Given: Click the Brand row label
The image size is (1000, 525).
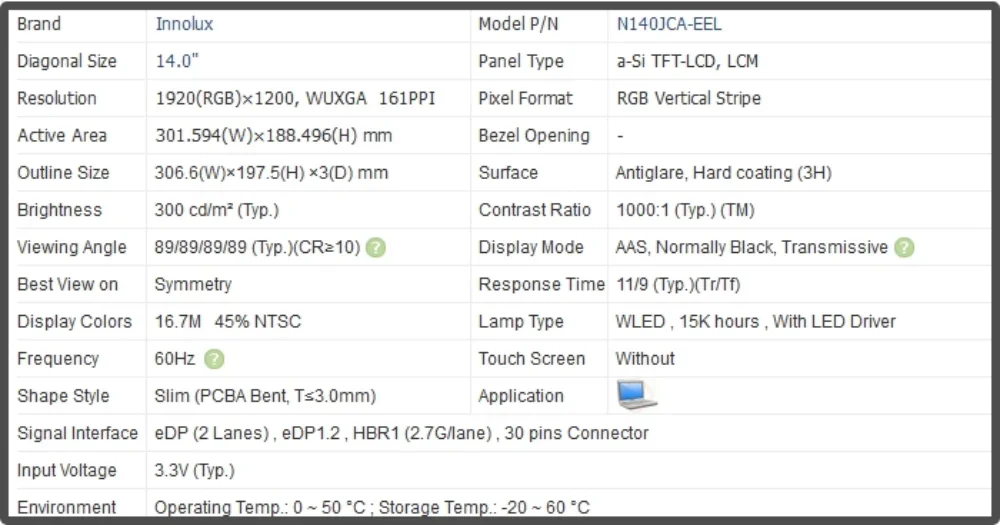Looking at the screenshot, I should 39,24.
